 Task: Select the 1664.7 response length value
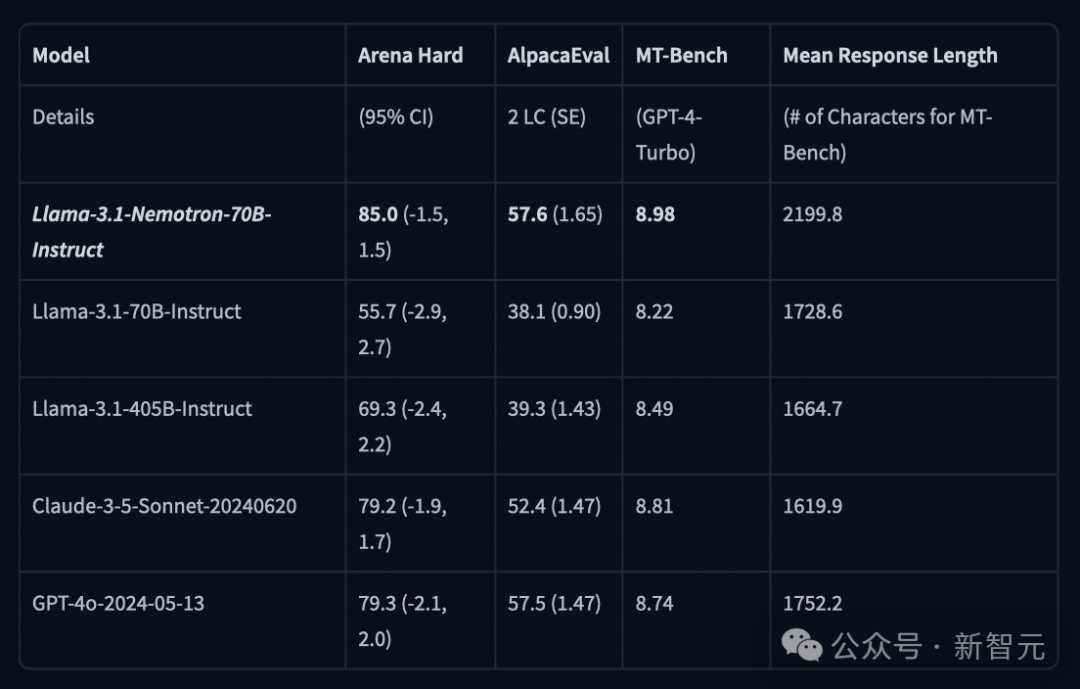tap(812, 408)
